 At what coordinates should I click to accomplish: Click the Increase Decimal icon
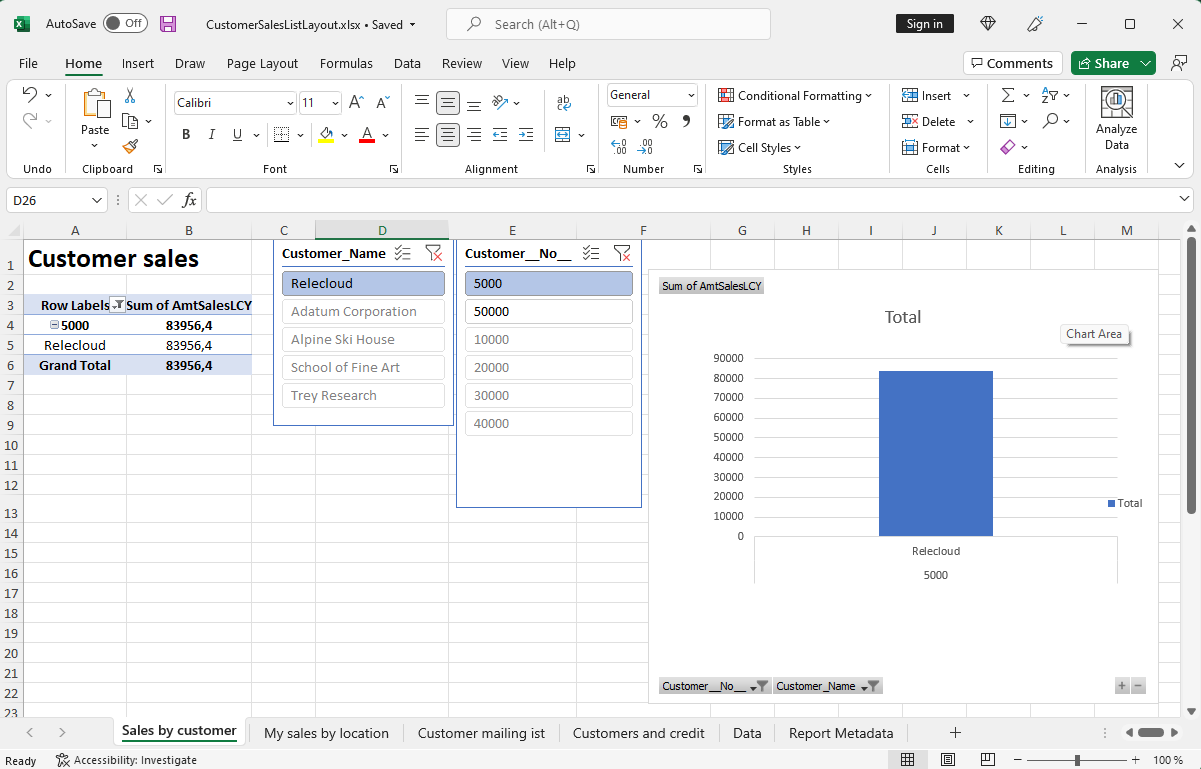(620, 146)
